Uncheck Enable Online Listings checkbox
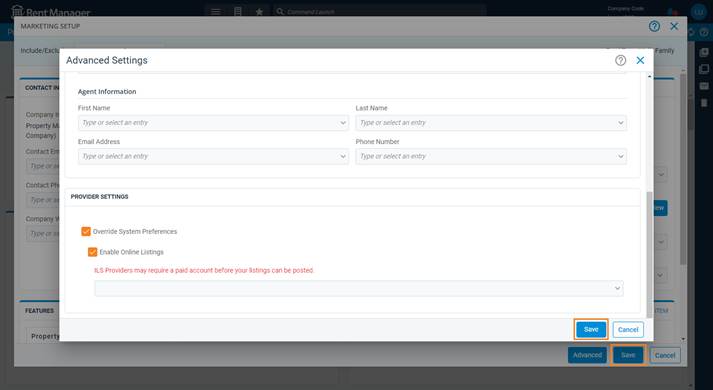This screenshot has width=713, height=390. 92,252
